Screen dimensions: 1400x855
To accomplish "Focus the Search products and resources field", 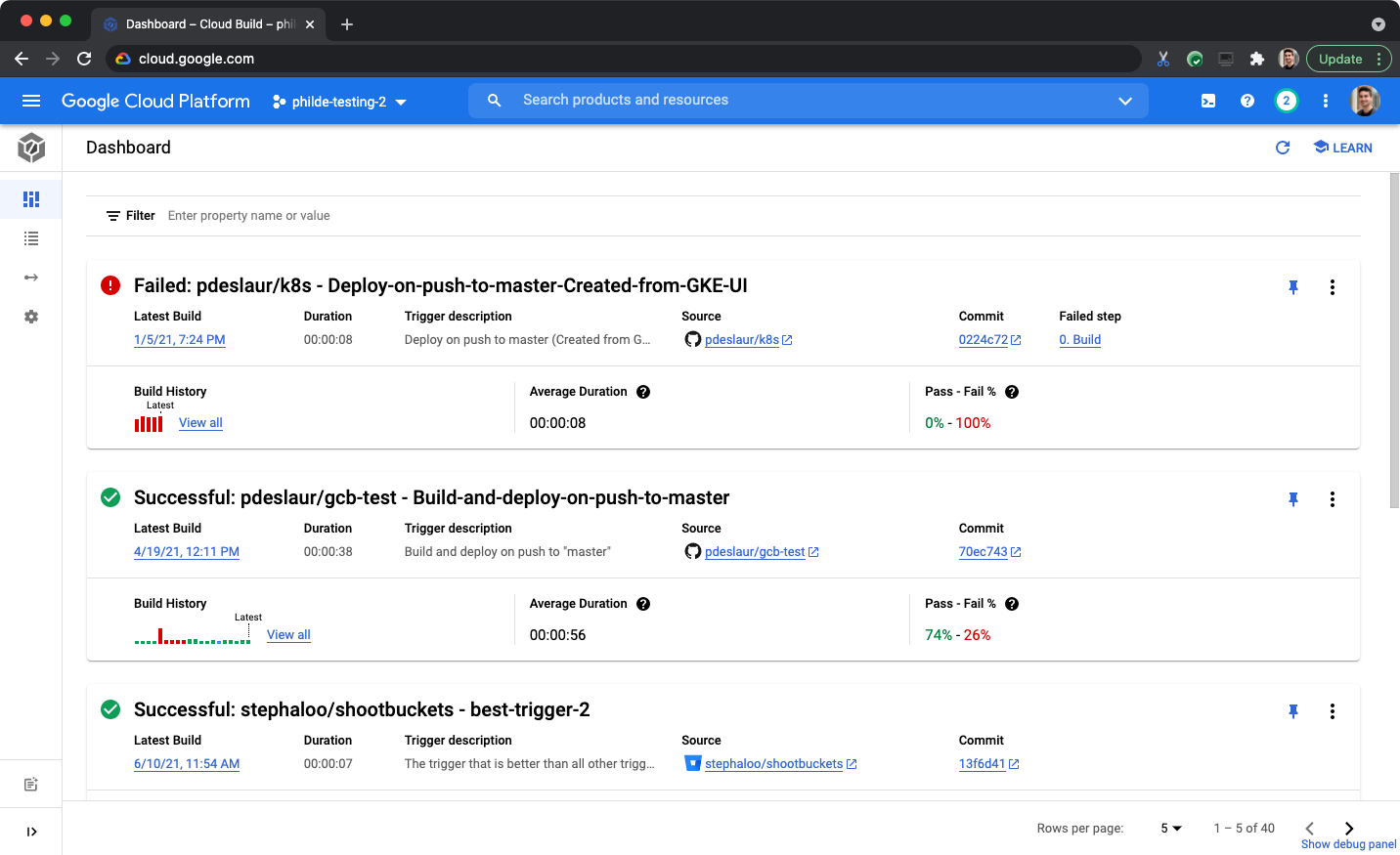I will click(x=808, y=100).
